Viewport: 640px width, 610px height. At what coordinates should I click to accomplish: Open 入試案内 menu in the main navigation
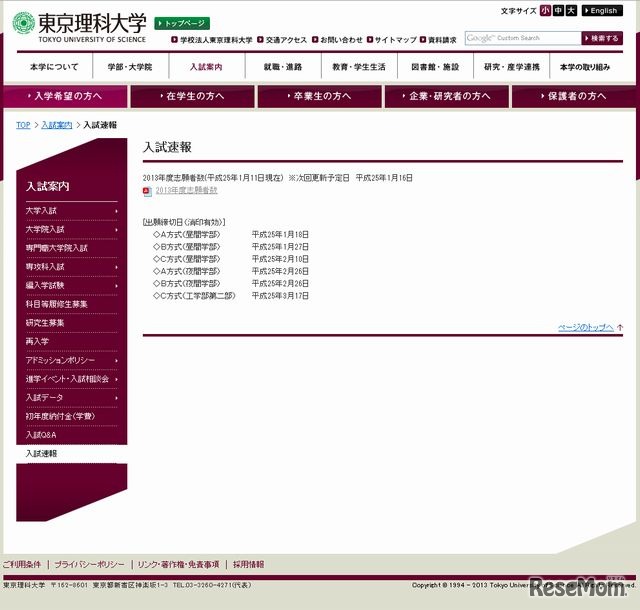click(x=207, y=67)
